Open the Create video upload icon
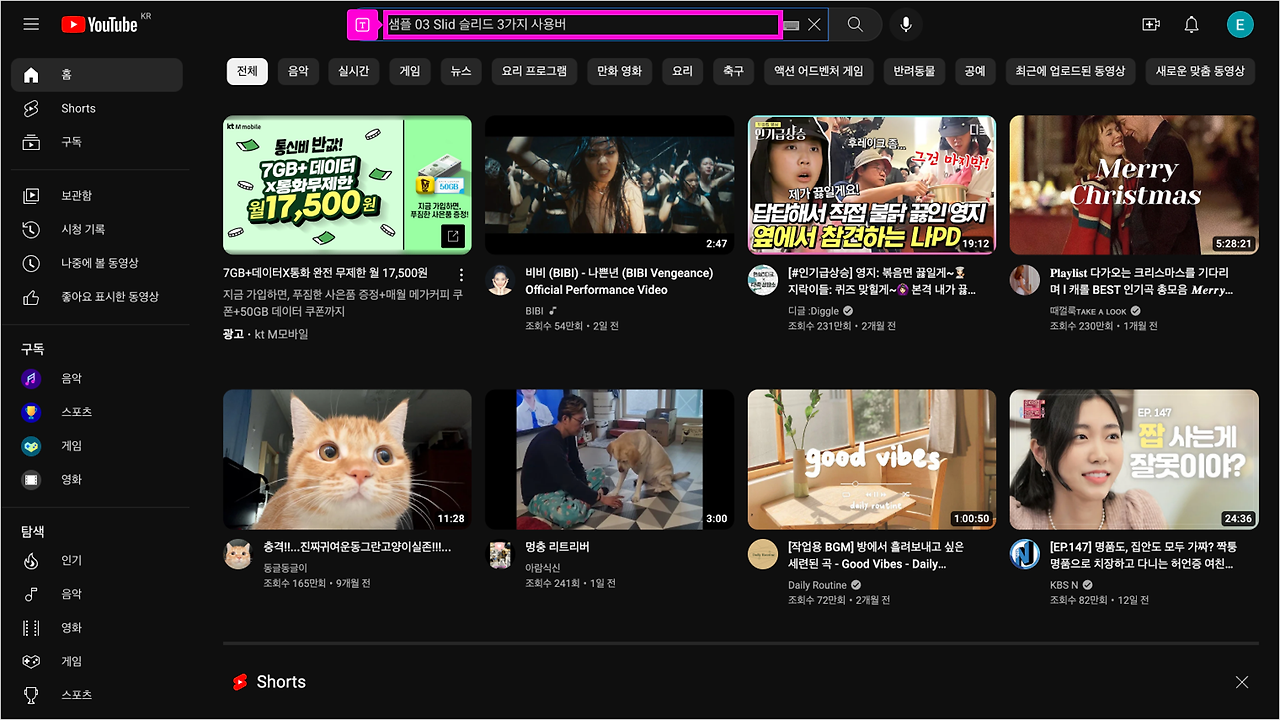1280x720 pixels. 1150,24
